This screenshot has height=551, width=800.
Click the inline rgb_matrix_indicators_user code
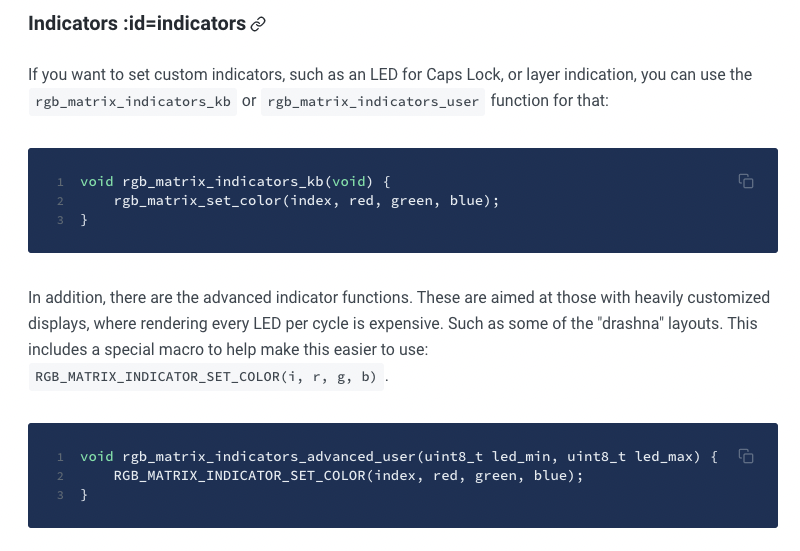pos(373,102)
